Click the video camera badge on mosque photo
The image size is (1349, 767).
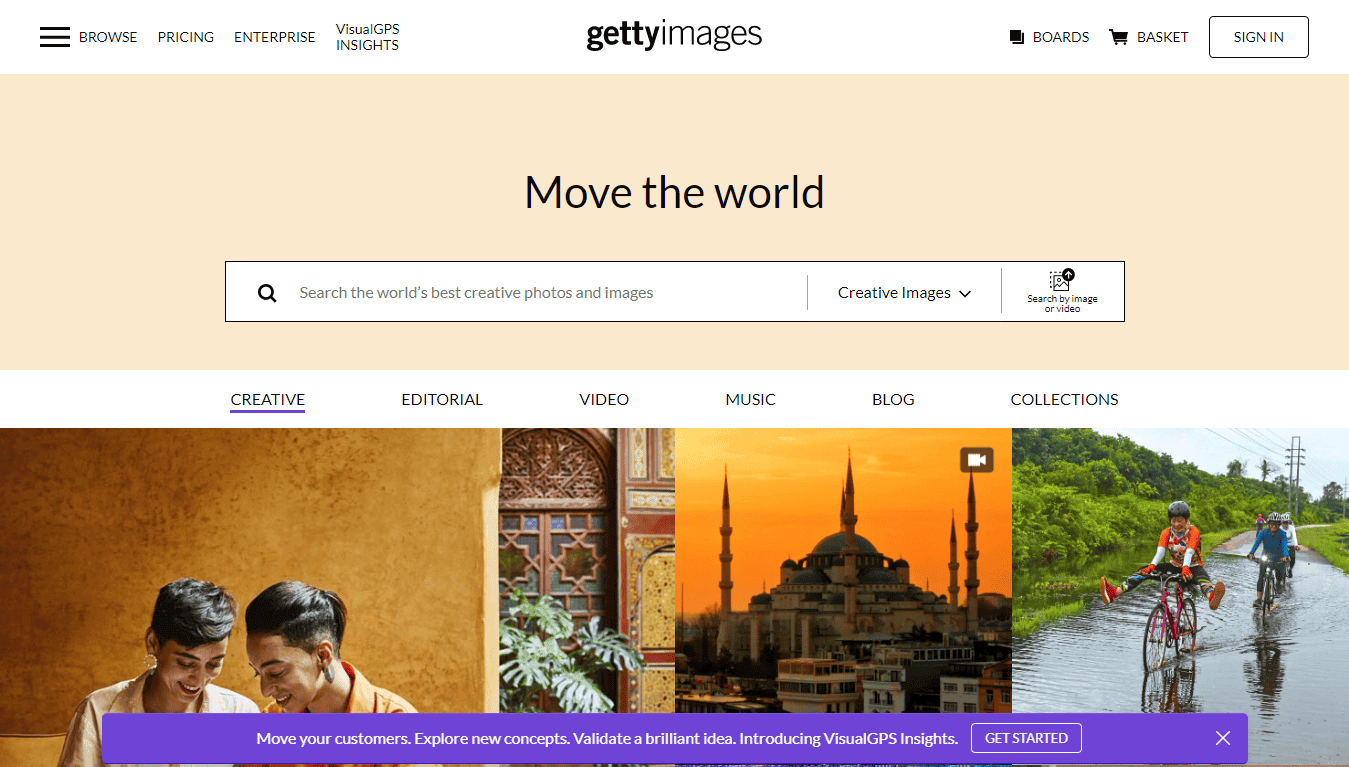pos(975,459)
